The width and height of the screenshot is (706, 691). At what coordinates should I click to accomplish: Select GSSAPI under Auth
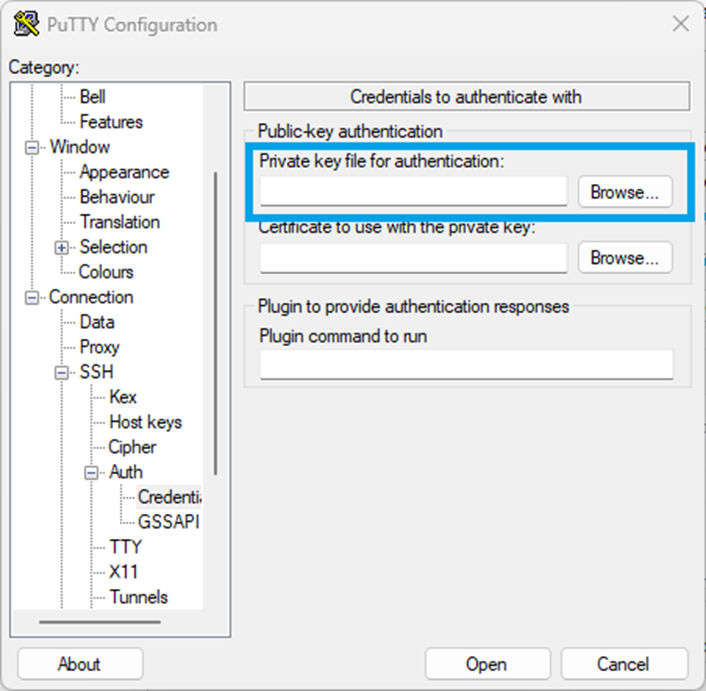tap(168, 522)
